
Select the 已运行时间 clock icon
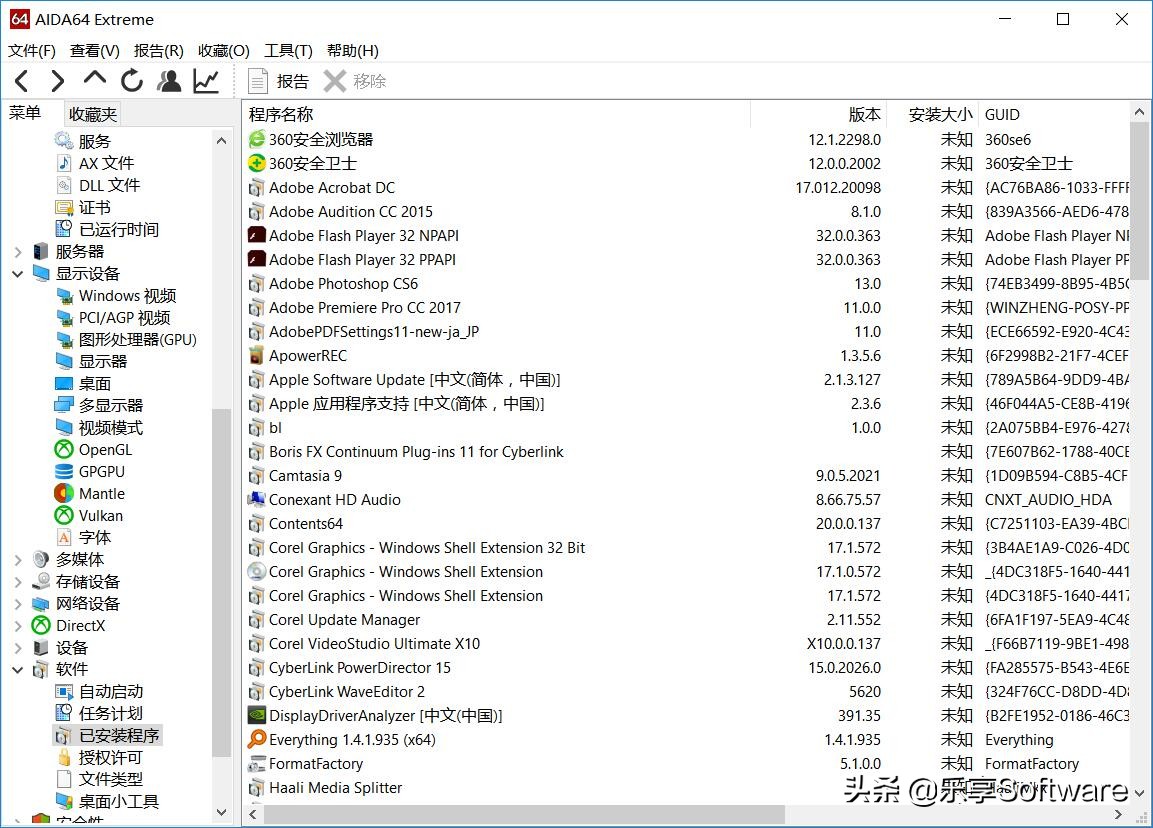[64, 229]
